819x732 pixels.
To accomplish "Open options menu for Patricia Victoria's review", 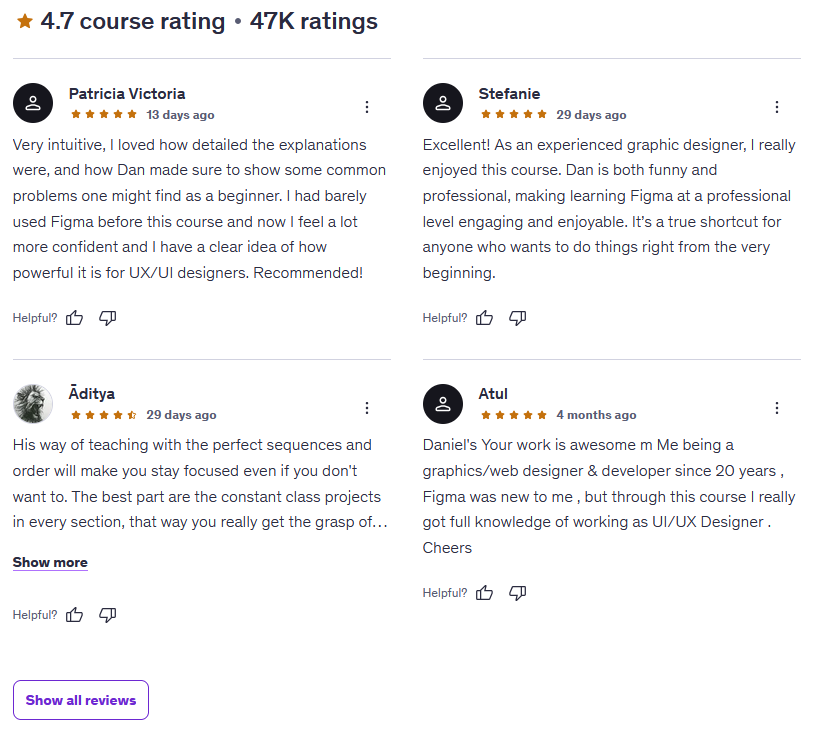I will (x=367, y=107).
